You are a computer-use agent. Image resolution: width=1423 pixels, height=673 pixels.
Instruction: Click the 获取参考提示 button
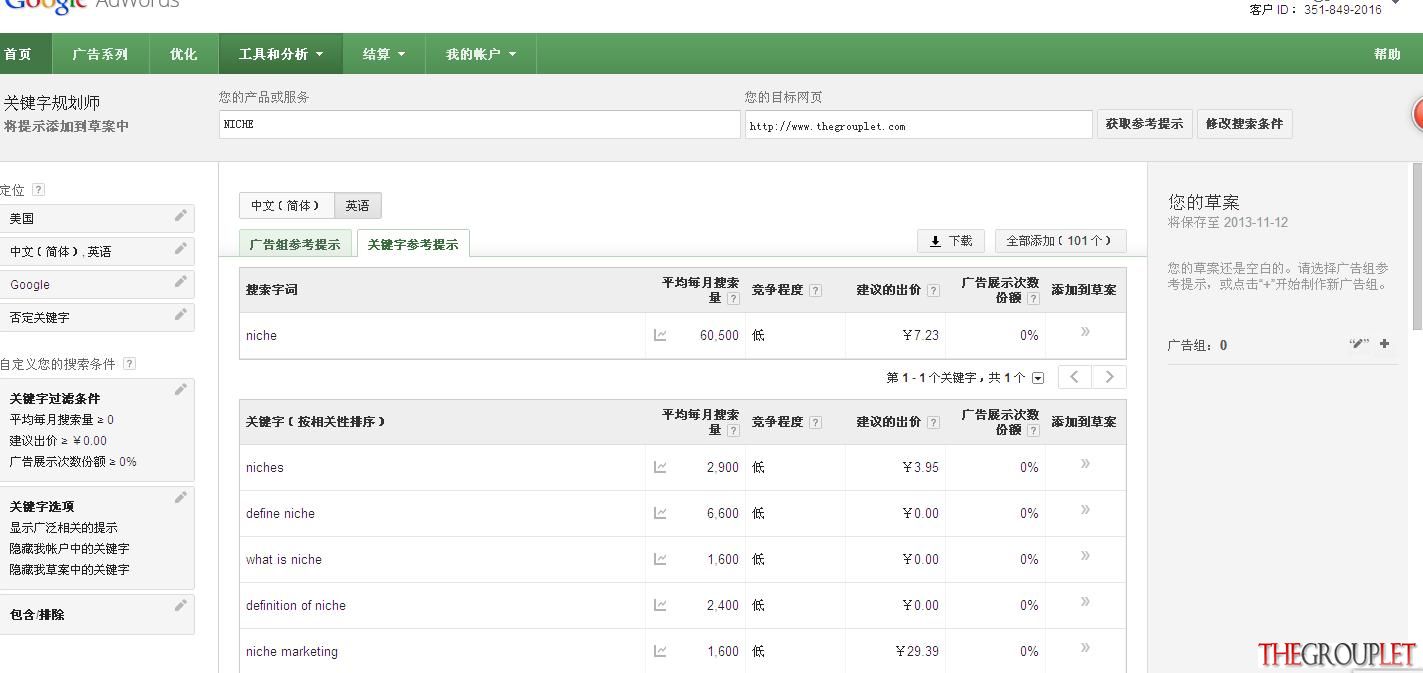tap(1145, 124)
